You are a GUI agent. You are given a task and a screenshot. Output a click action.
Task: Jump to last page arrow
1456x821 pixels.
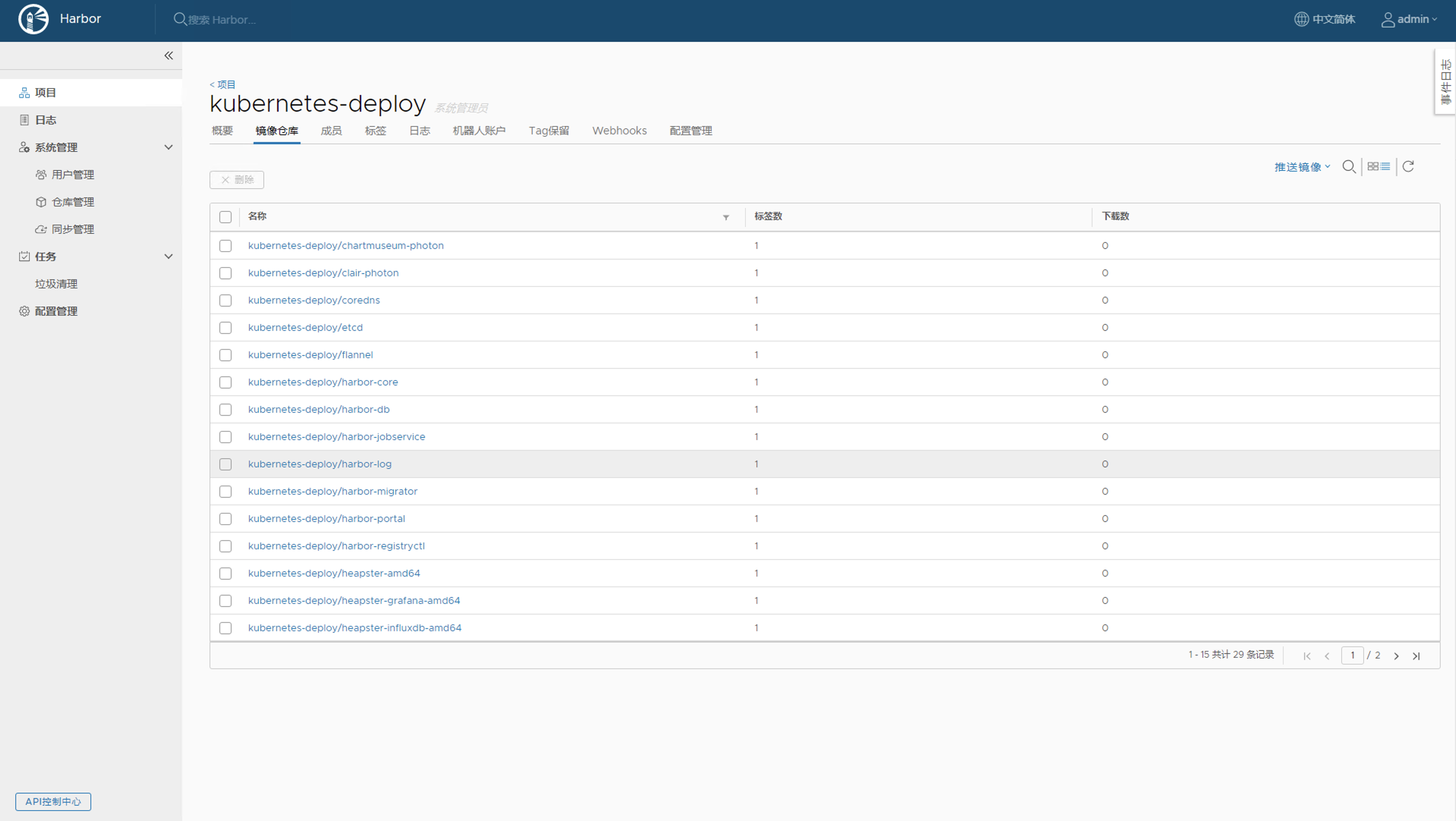tap(1416, 656)
